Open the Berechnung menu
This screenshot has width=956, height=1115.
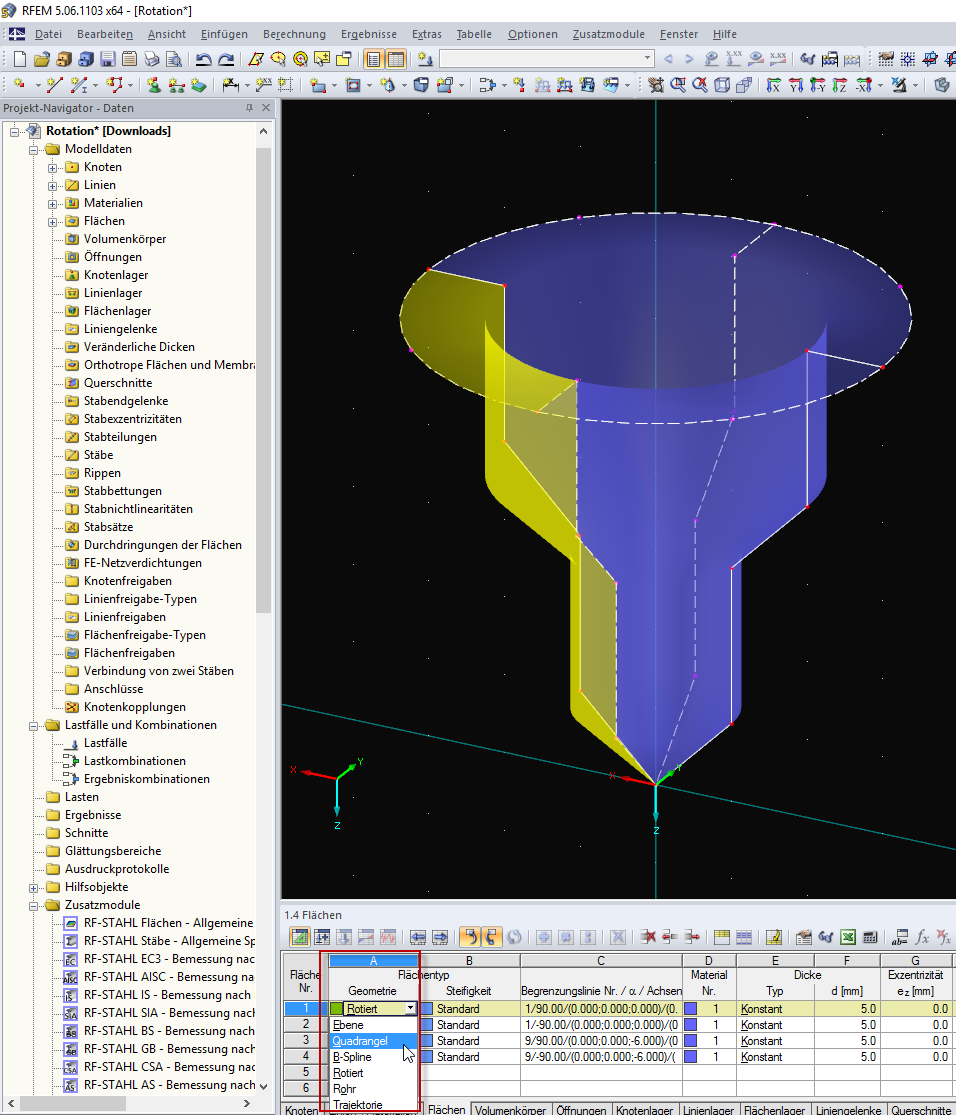(x=294, y=34)
